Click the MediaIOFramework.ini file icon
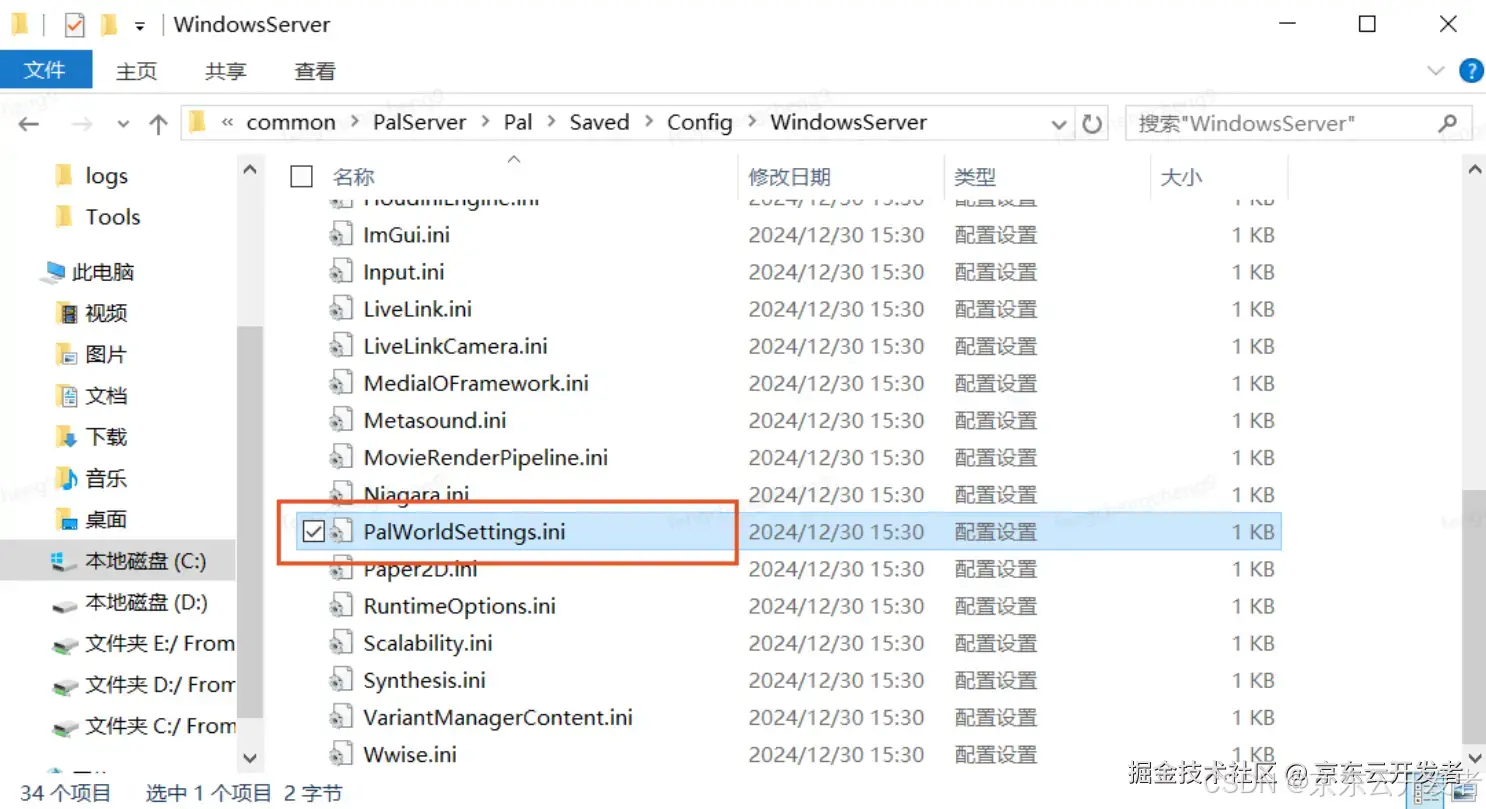 click(342, 383)
